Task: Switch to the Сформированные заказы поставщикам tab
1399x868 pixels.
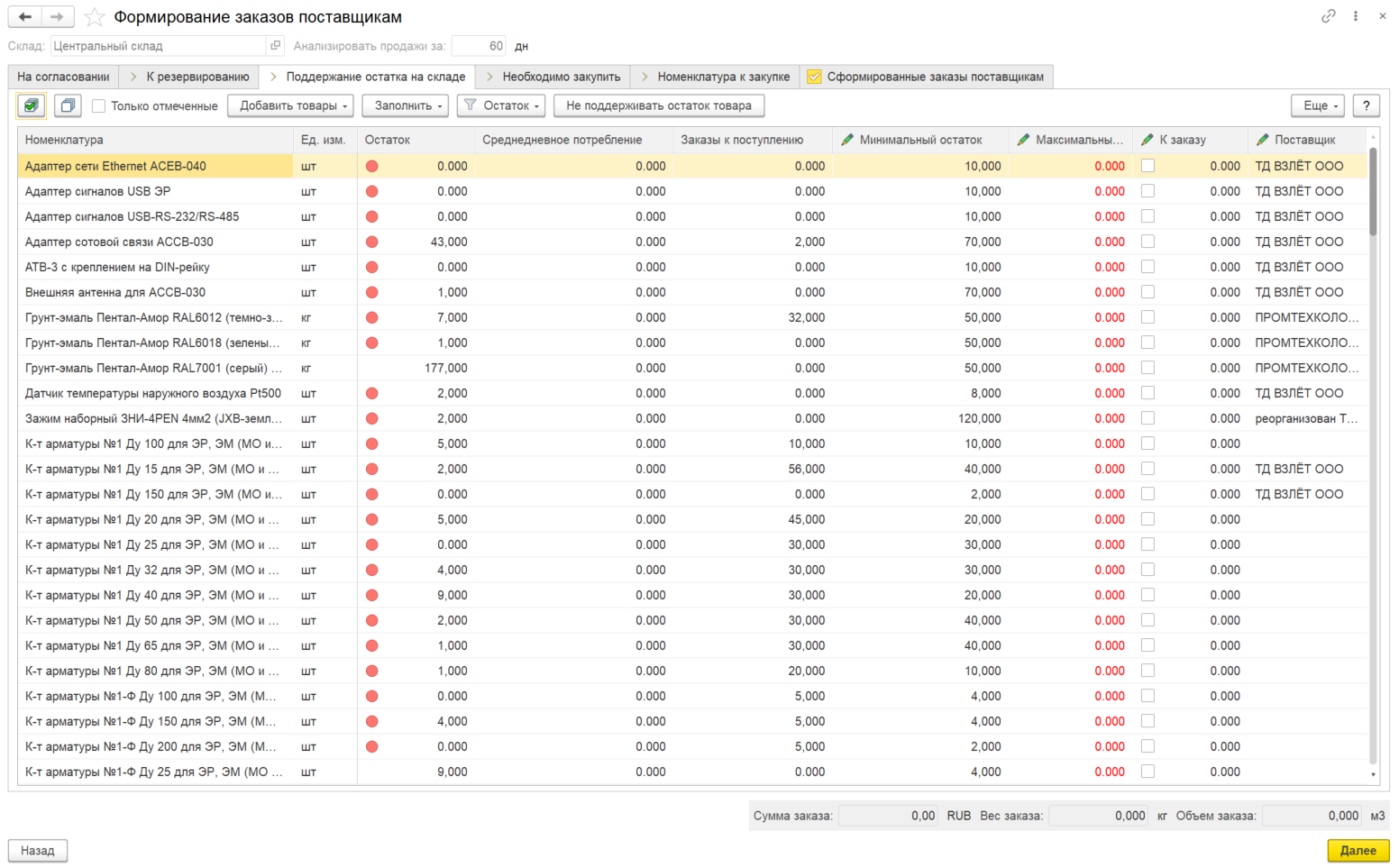Action: click(x=926, y=77)
